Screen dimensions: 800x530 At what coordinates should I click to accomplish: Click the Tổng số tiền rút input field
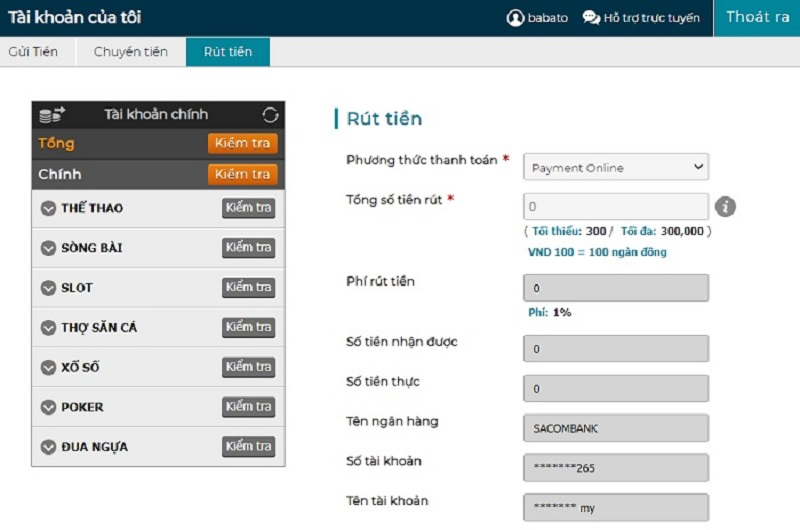tap(616, 206)
